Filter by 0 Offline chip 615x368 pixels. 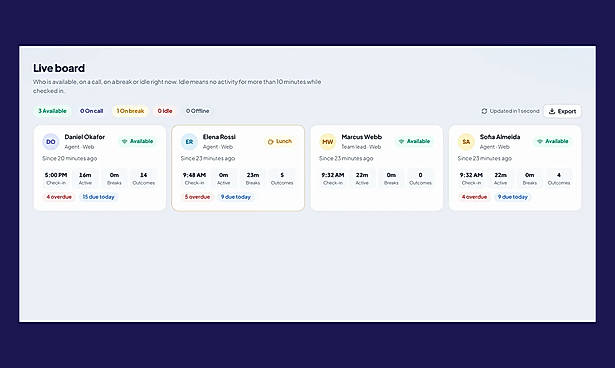[x=197, y=111]
